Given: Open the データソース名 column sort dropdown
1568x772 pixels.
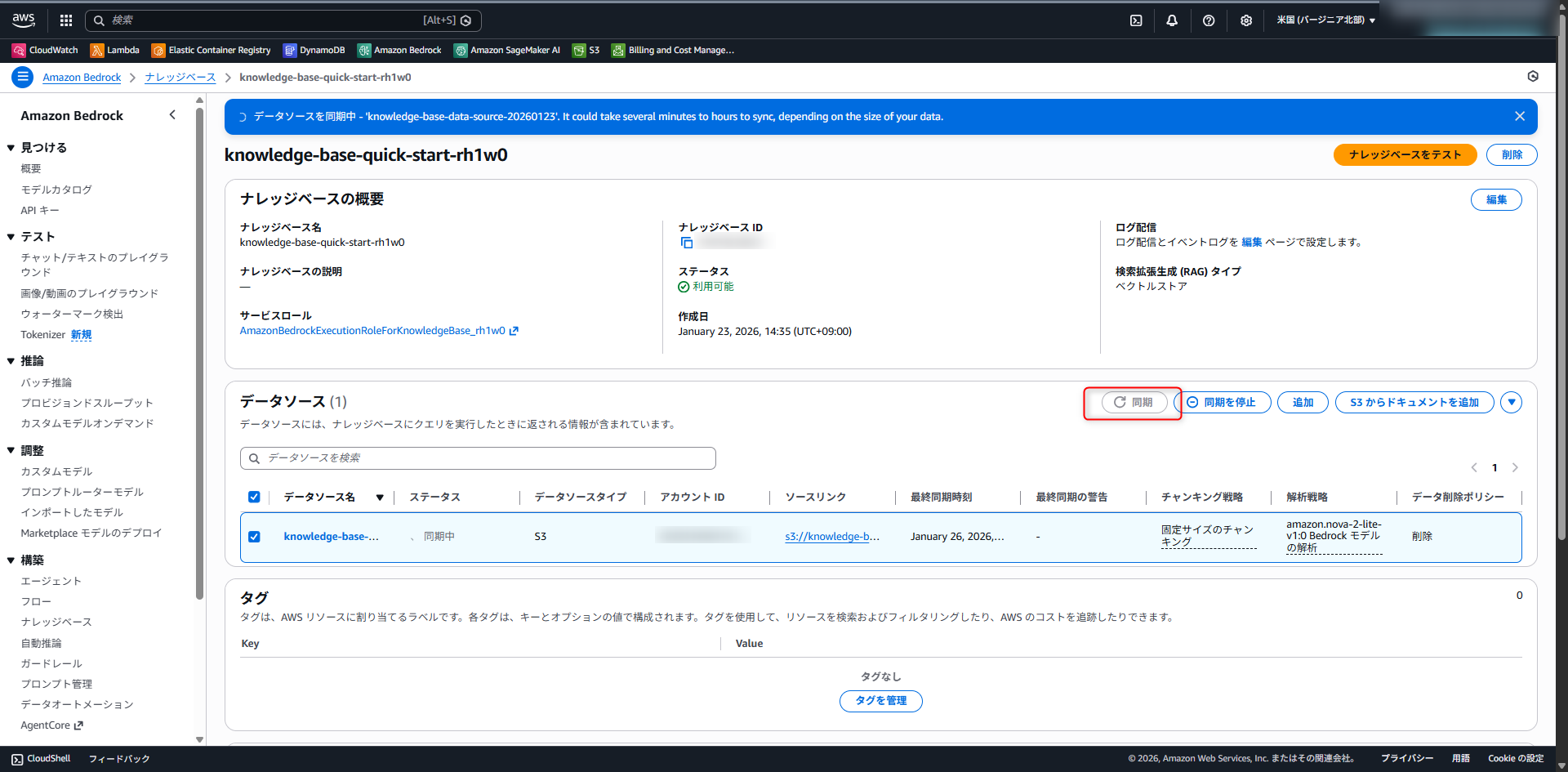Looking at the screenshot, I should (x=381, y=497).
